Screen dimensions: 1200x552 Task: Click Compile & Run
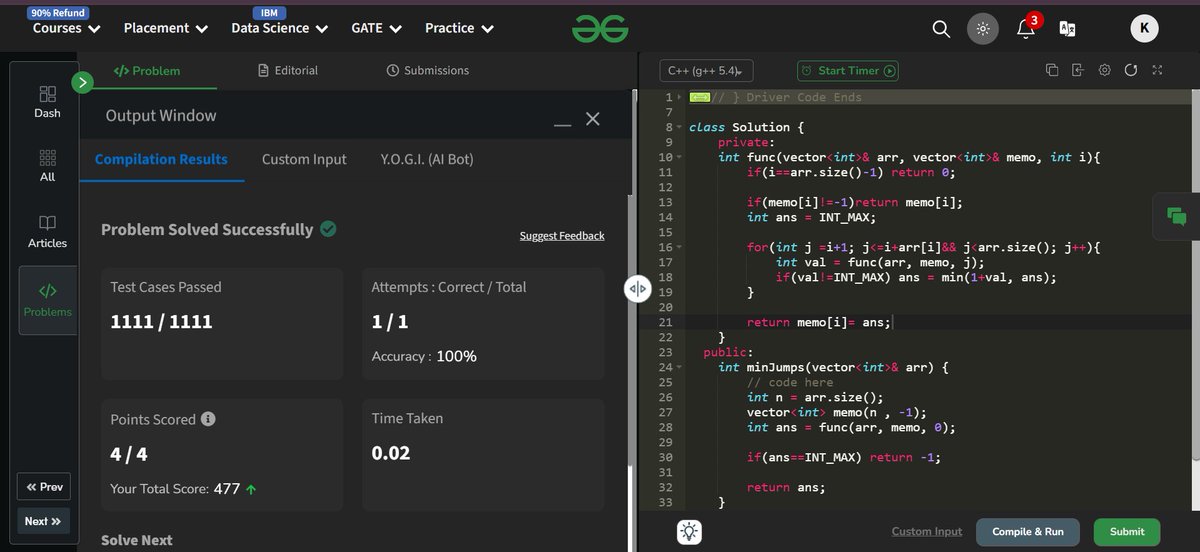pos(1028,532)
